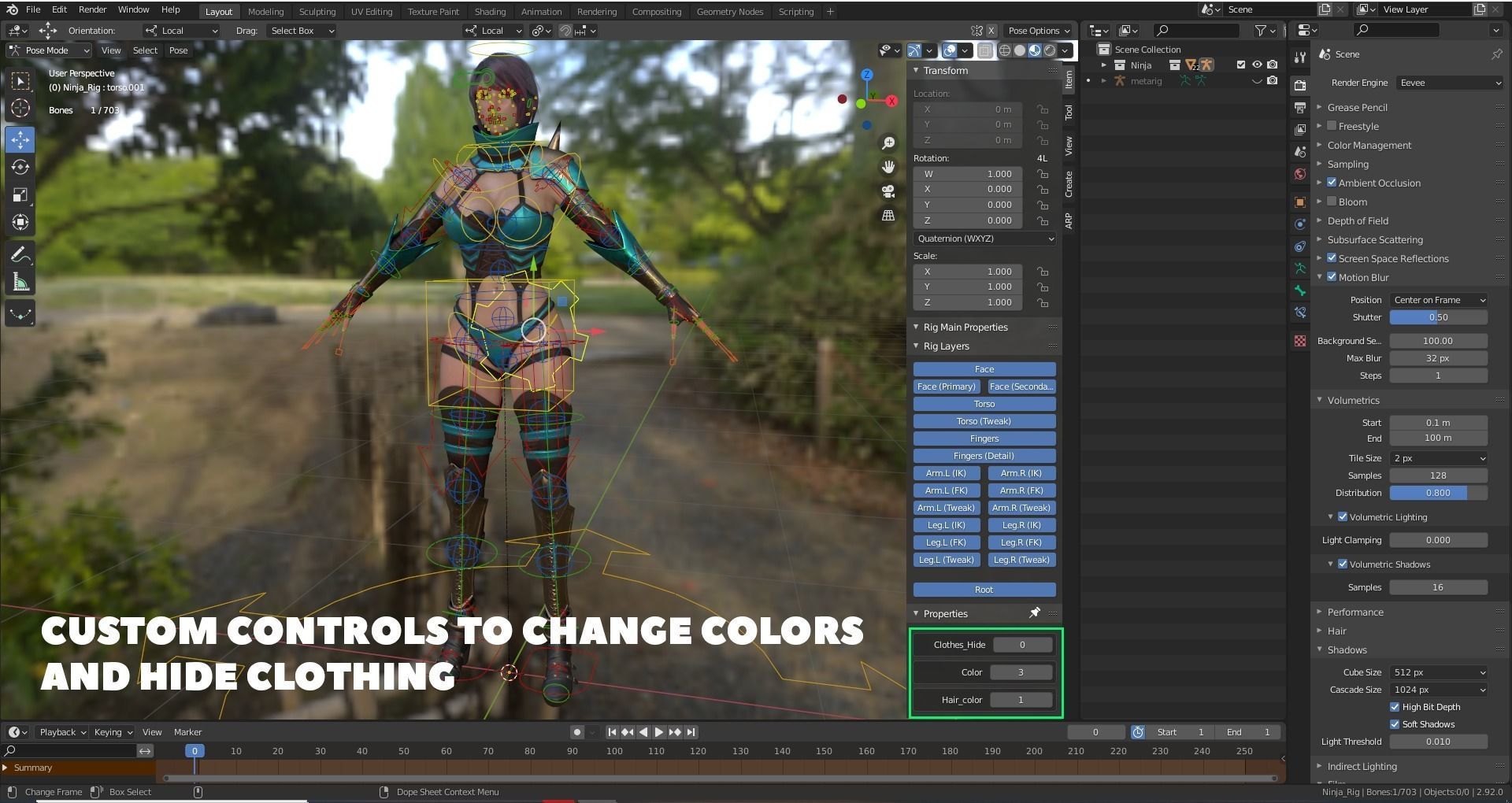1512x803 pixels.
Task: Open the File menu
Action: tap(33, 9)
